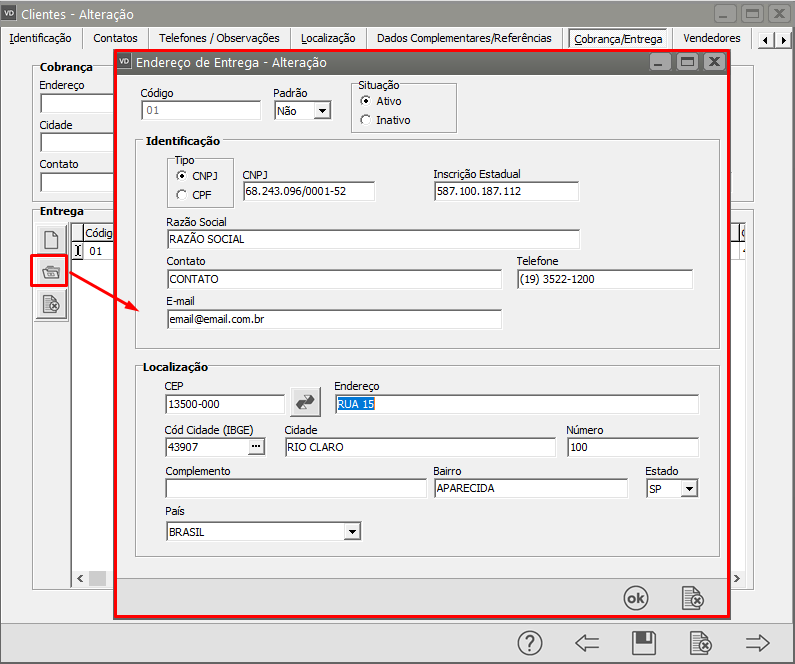Open the Telefones / Observações tab
The width and height of the screenshot is (795, 664).
tap(219, 38)
